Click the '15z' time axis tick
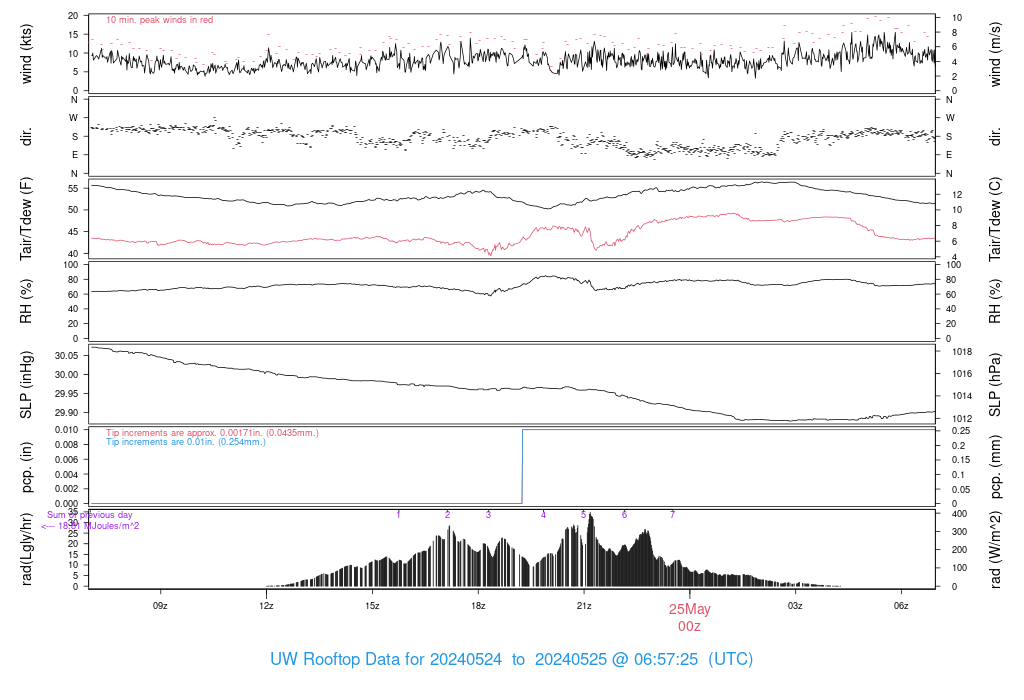1024x700 pixels. coord(372,606)
